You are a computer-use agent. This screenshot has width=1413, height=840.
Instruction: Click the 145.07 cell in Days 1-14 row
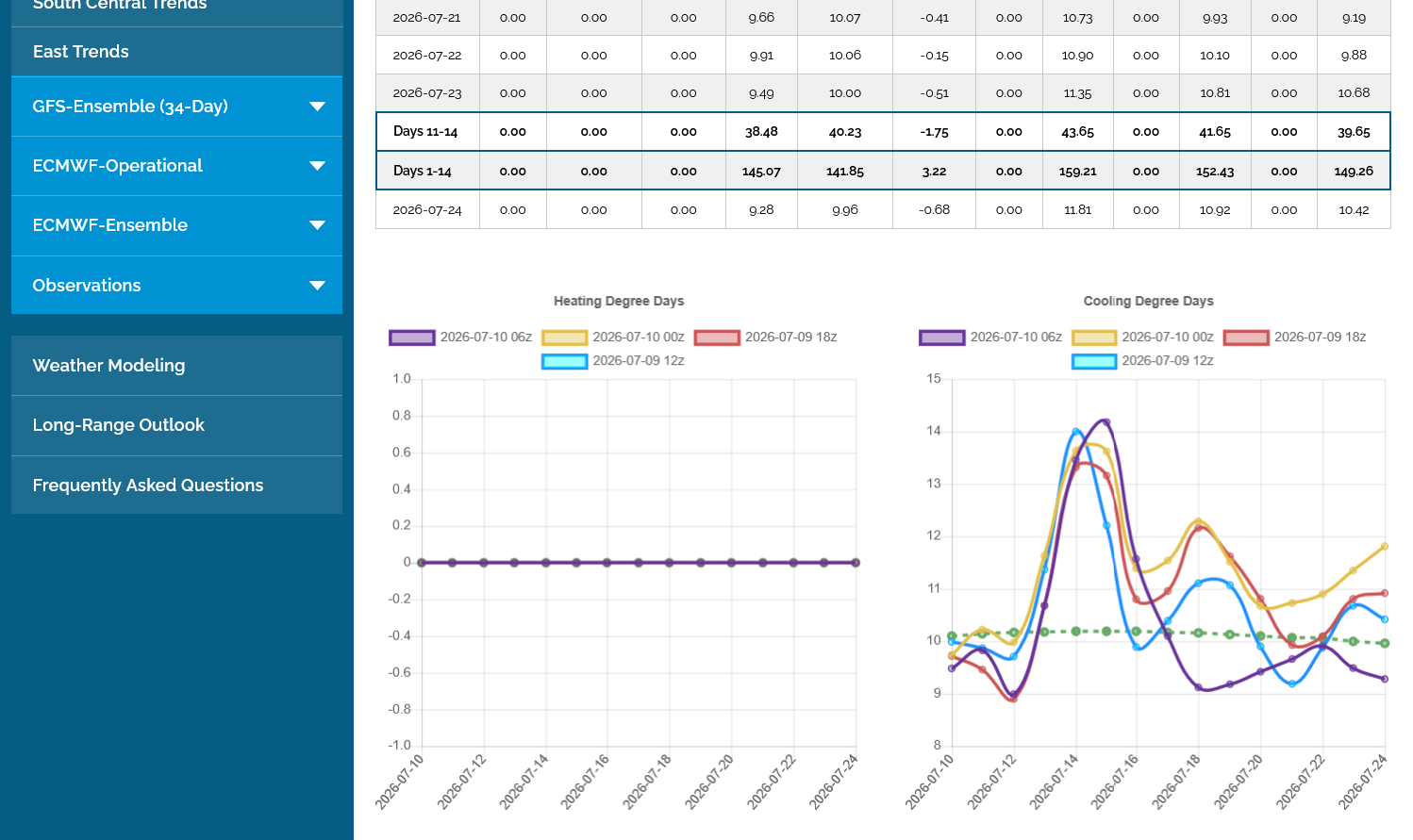click(761, 172)
